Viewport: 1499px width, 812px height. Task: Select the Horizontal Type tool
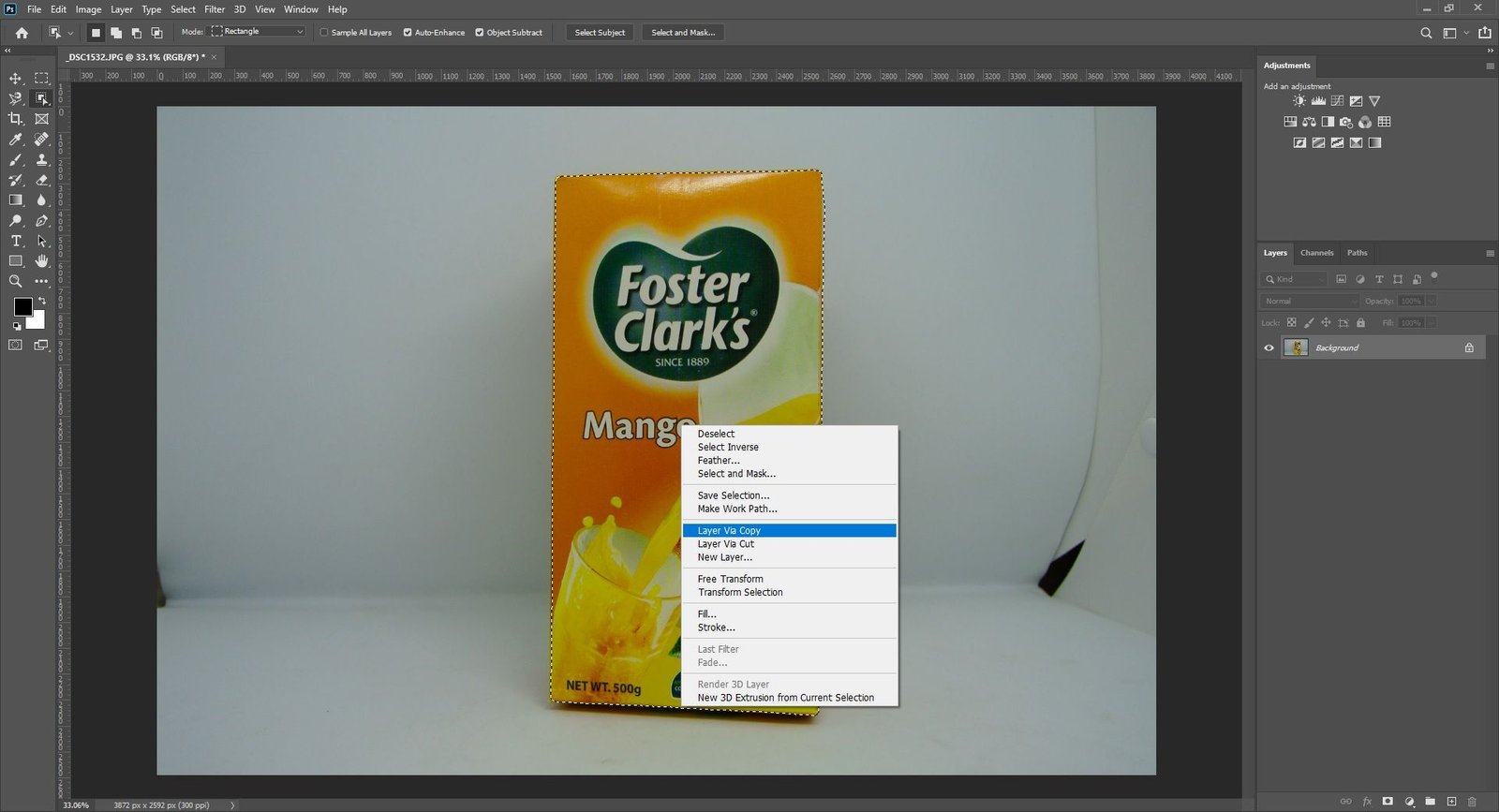(x=15, y=241)
